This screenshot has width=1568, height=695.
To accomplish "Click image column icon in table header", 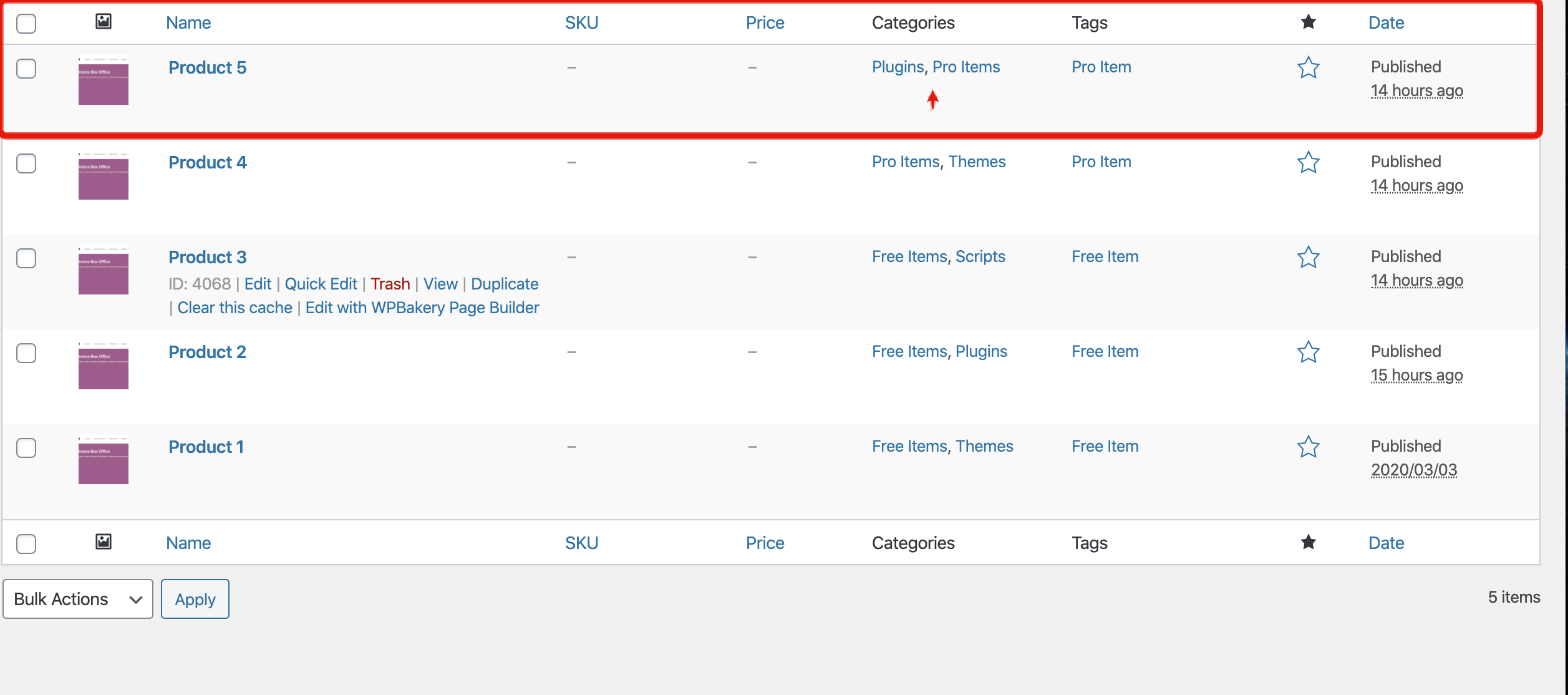I will (104, 22).
